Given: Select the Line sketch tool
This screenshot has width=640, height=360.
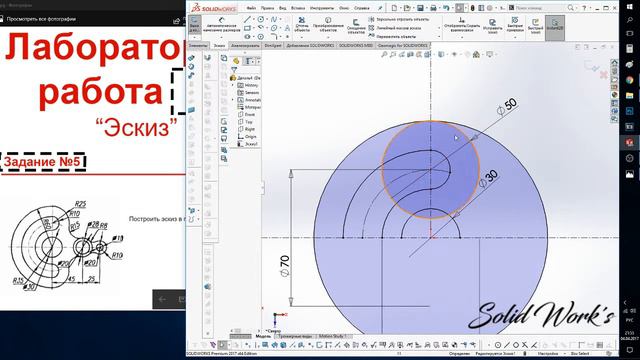Looking at the screenshot, I should (247, 19).
